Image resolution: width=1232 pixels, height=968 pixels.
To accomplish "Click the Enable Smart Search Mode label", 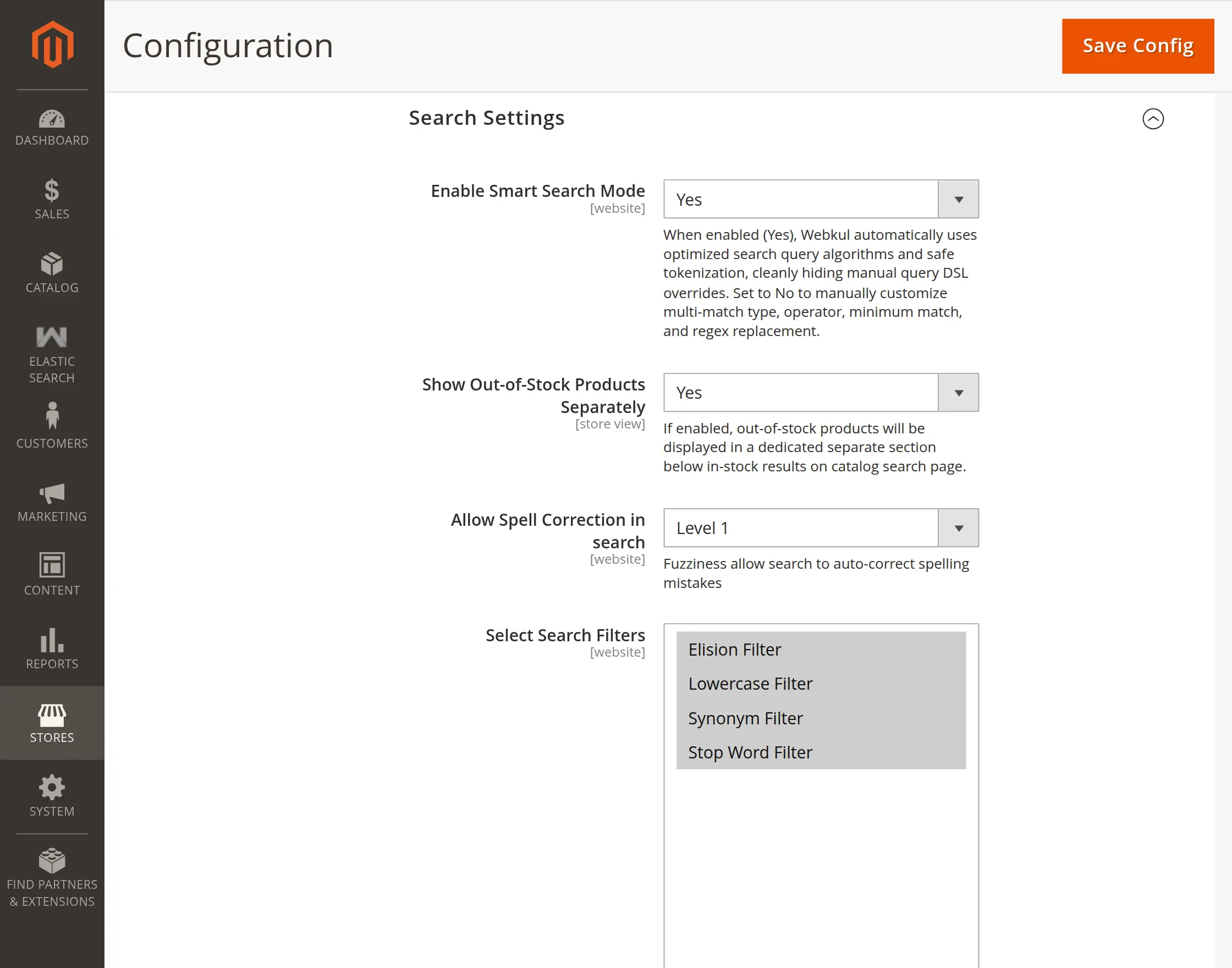I will [538, 191].
